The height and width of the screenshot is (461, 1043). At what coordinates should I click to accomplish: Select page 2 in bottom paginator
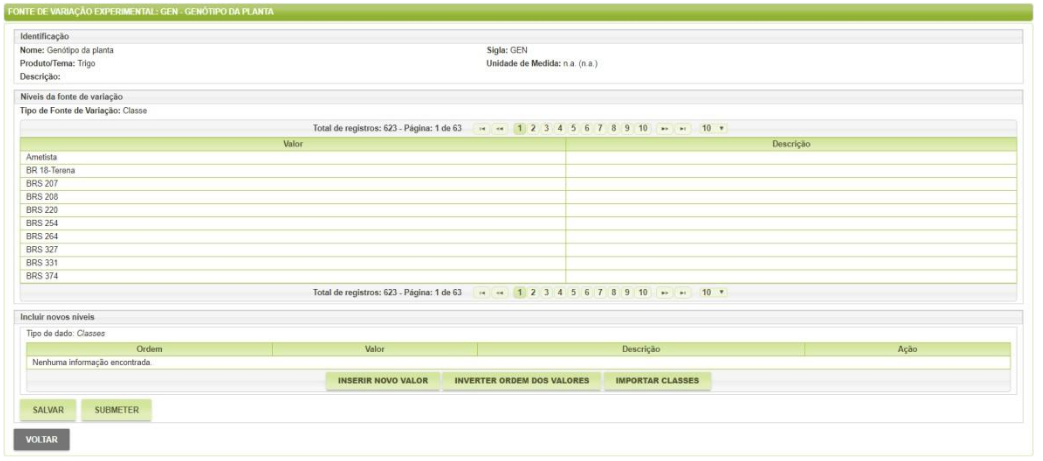coord(533,293)
